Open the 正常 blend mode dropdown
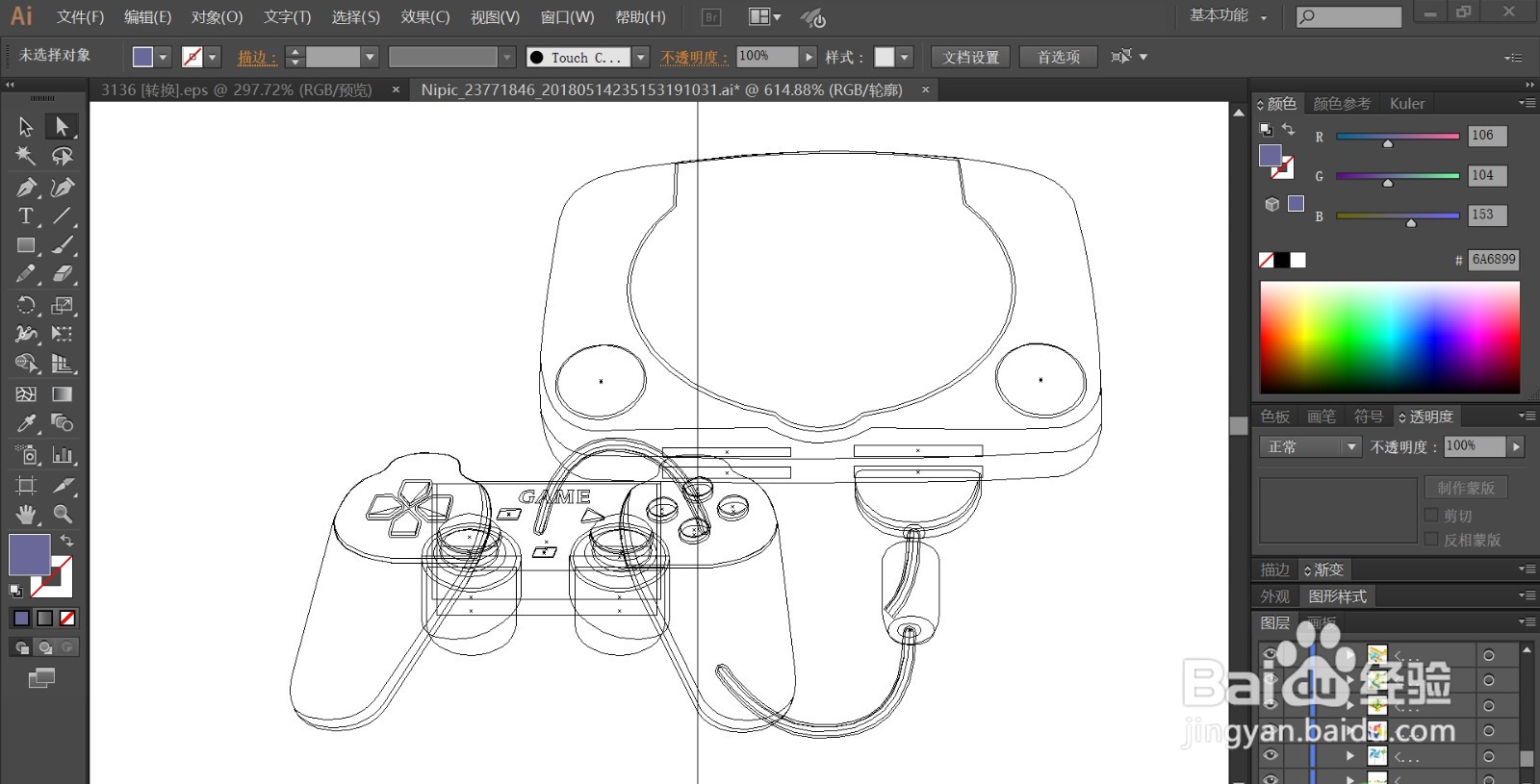This screenshot has height=784, width=1540. point(1309,447)
